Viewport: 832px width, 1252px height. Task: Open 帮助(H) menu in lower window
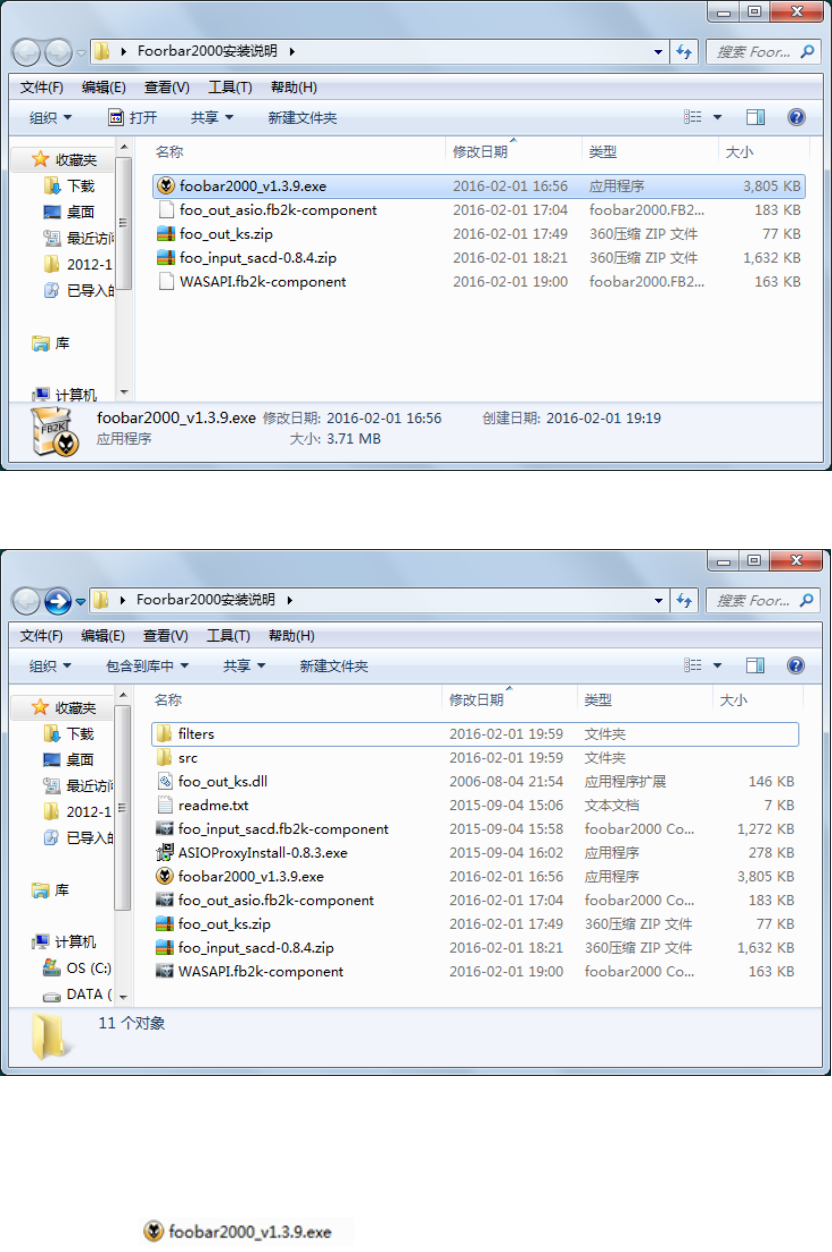[x=293, y=635]
